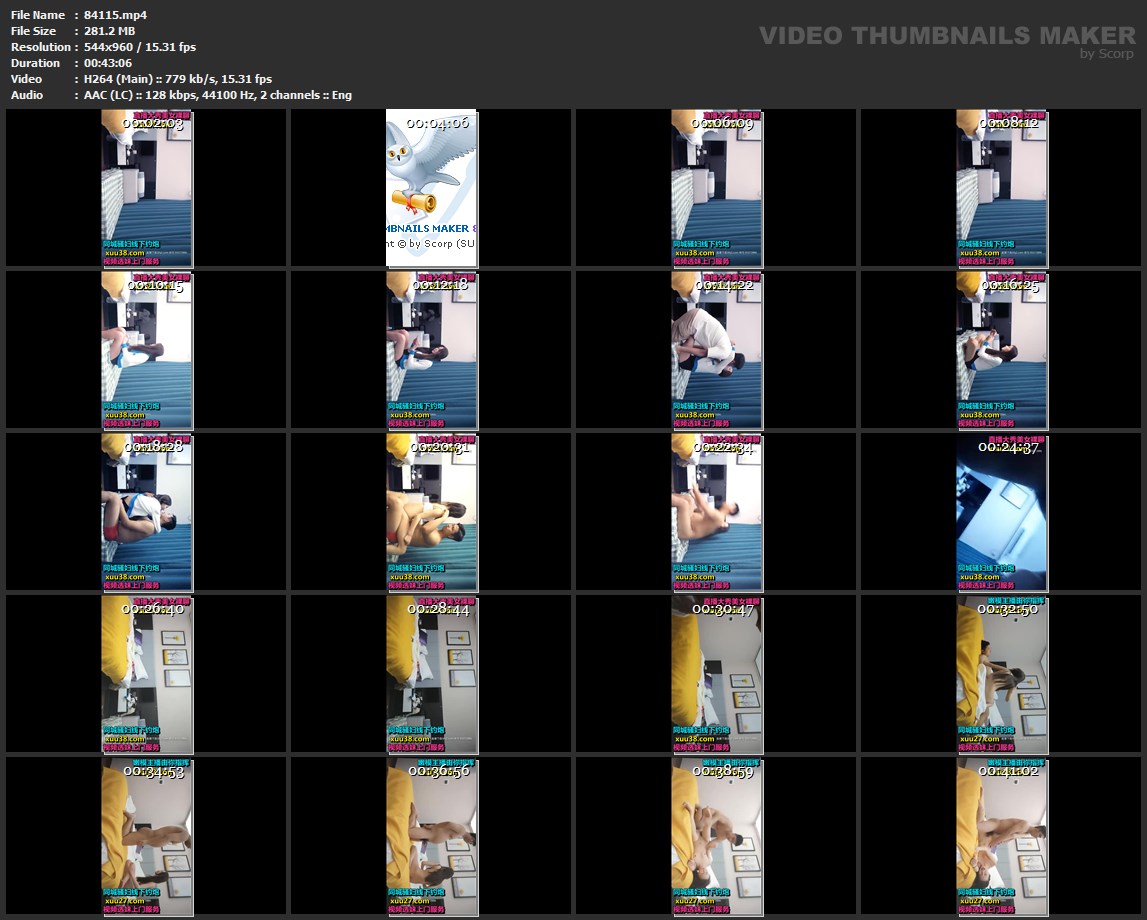
Task: Click the 'by Scorp' credit text
Action: coord(1106,54)
